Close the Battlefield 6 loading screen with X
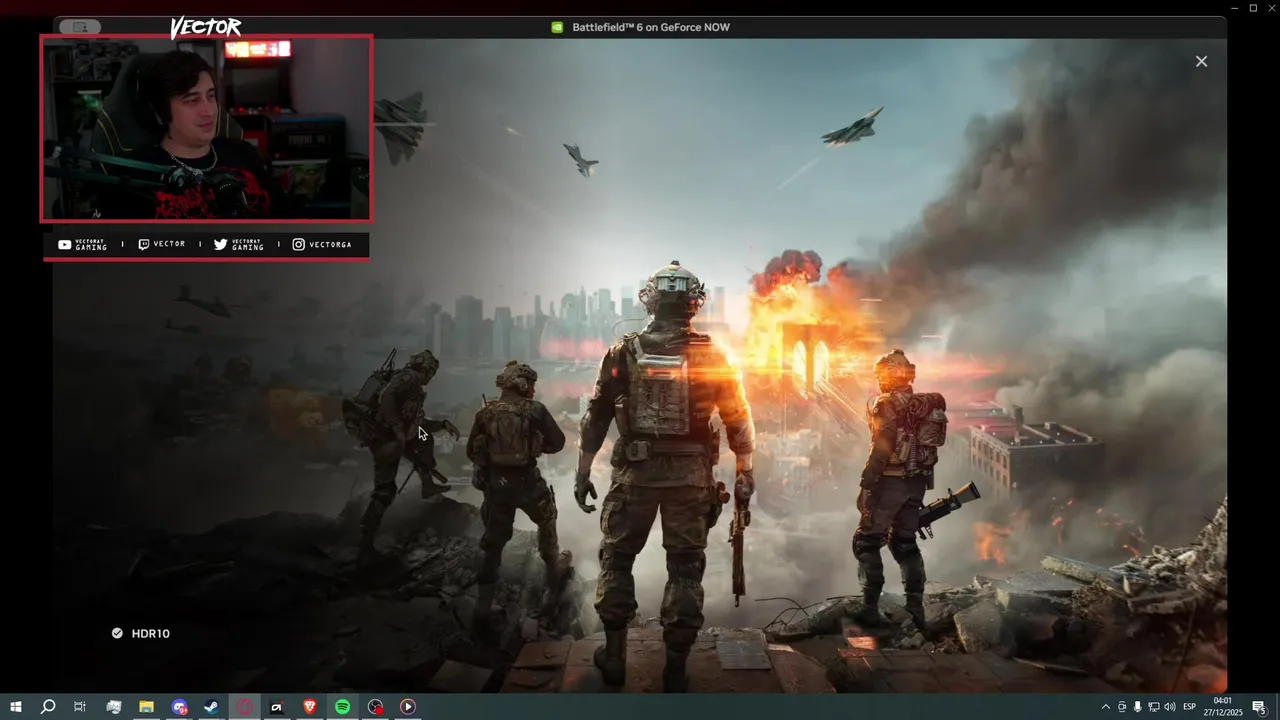Screen dimensions: 1280x720 (x=1201, y=61)
